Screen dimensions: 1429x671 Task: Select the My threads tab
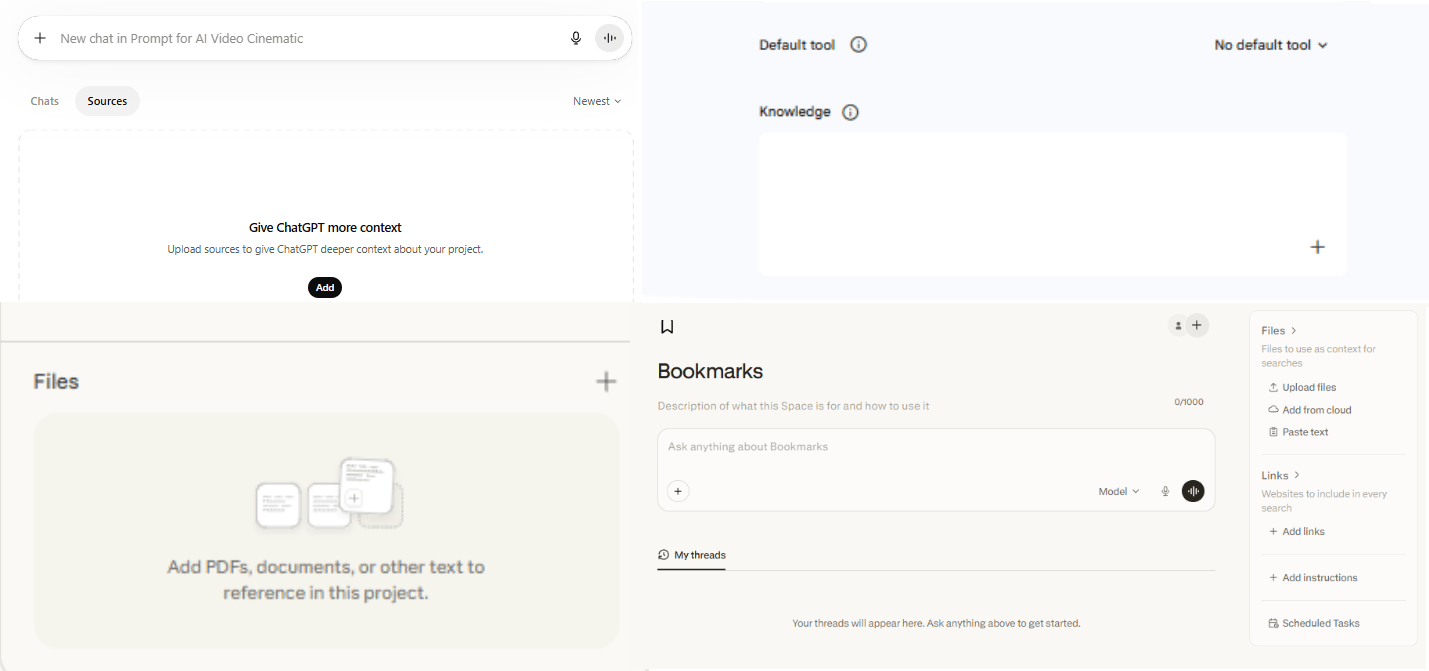(692, 555)
